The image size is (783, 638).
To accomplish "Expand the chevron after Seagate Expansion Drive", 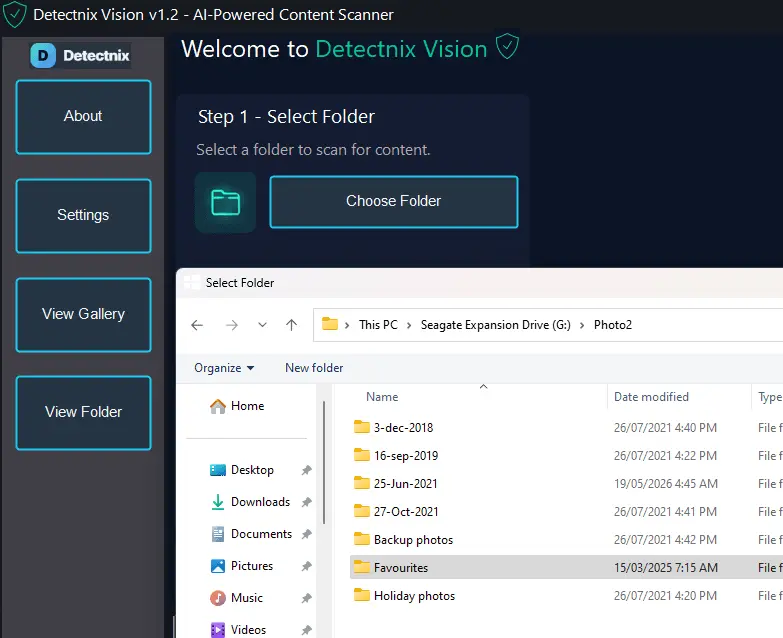I will click(x=582, y=325).
